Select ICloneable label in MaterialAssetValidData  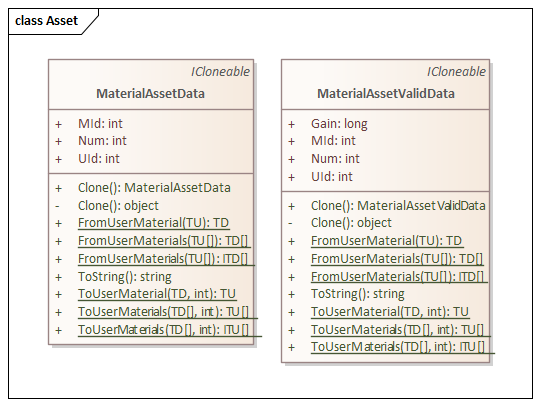point(456,72)
